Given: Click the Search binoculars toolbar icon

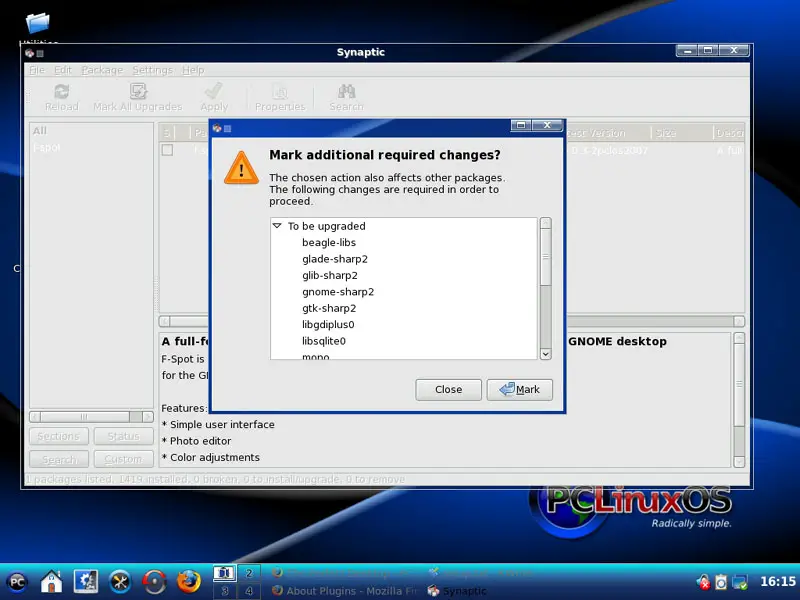Looking at the screenshot, I should pos(346,92).
